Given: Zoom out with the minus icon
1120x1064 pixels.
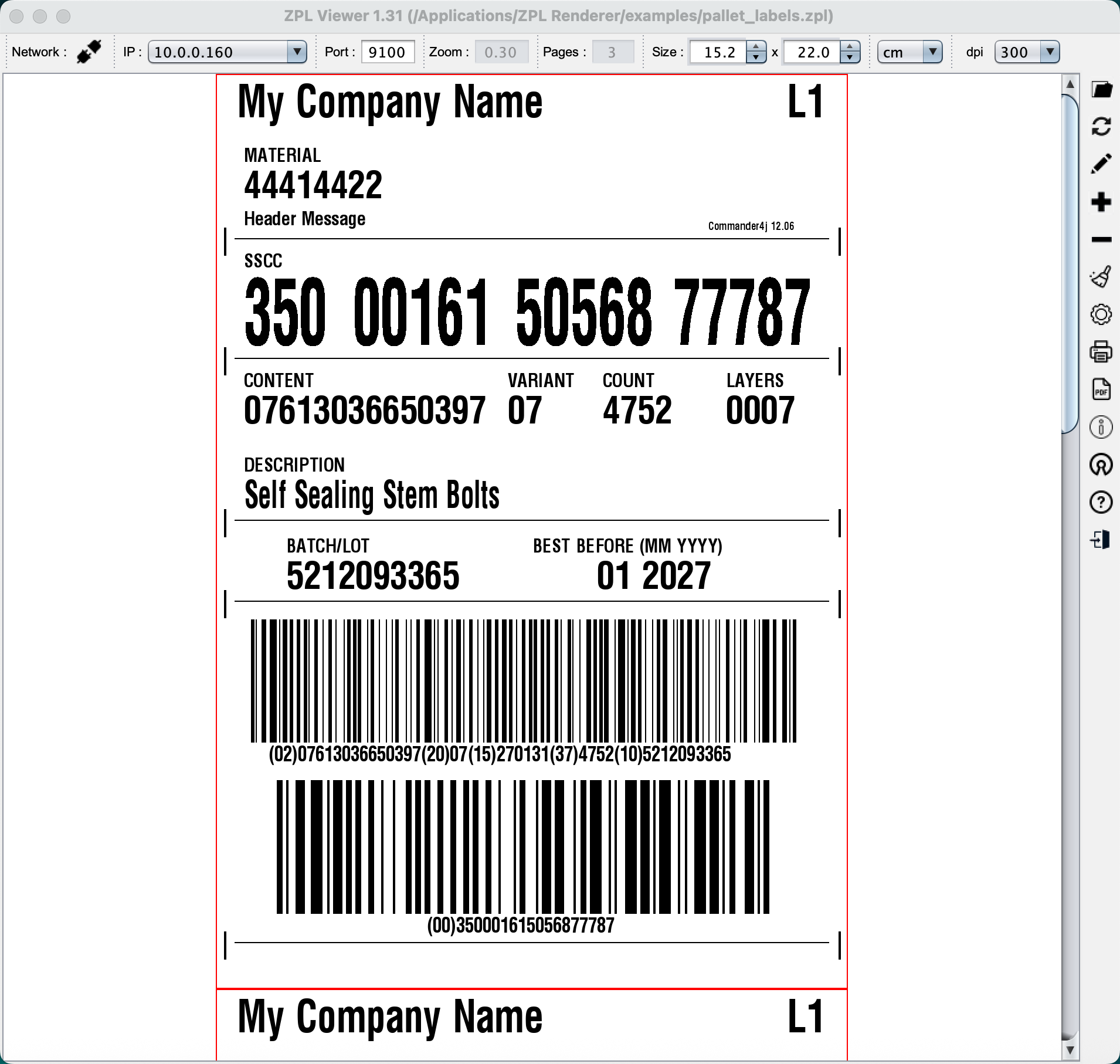Looking at the screenshot, I should click(x=1101, y=239).
